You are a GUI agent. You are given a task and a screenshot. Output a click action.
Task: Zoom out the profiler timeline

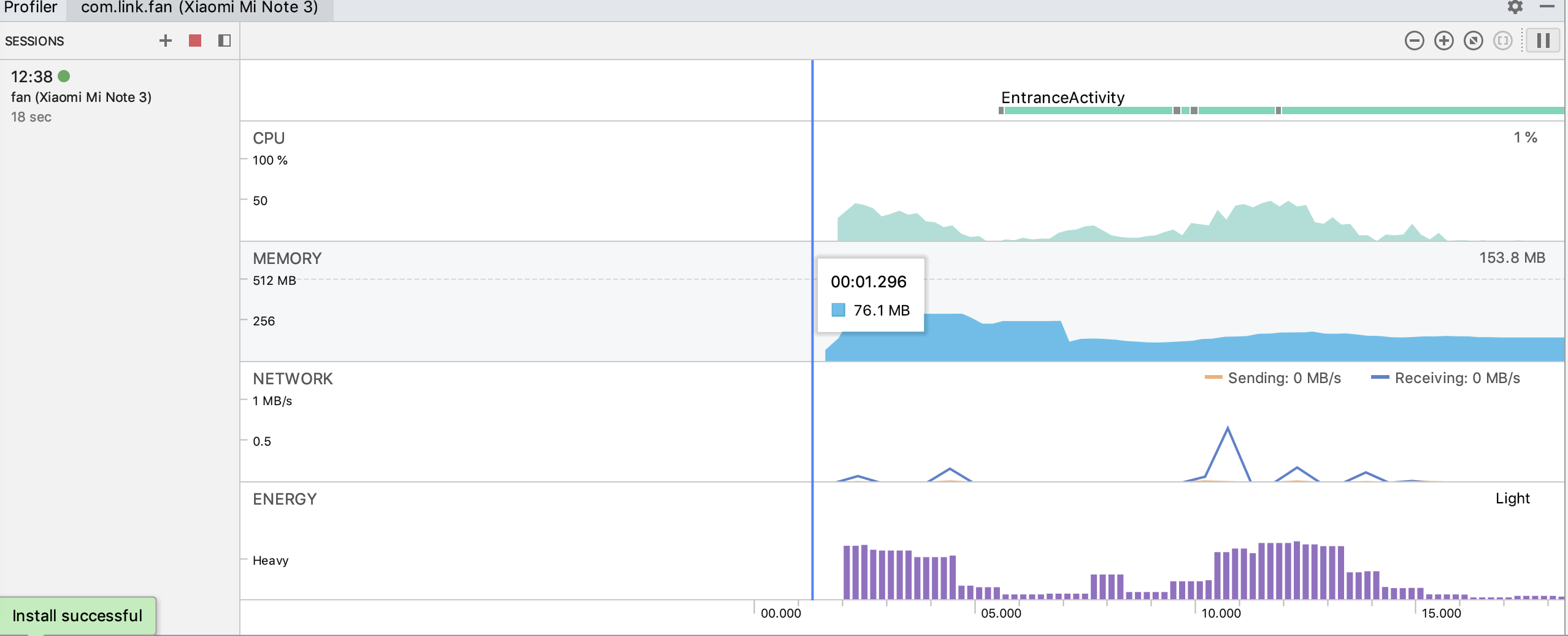point(1414,41)
